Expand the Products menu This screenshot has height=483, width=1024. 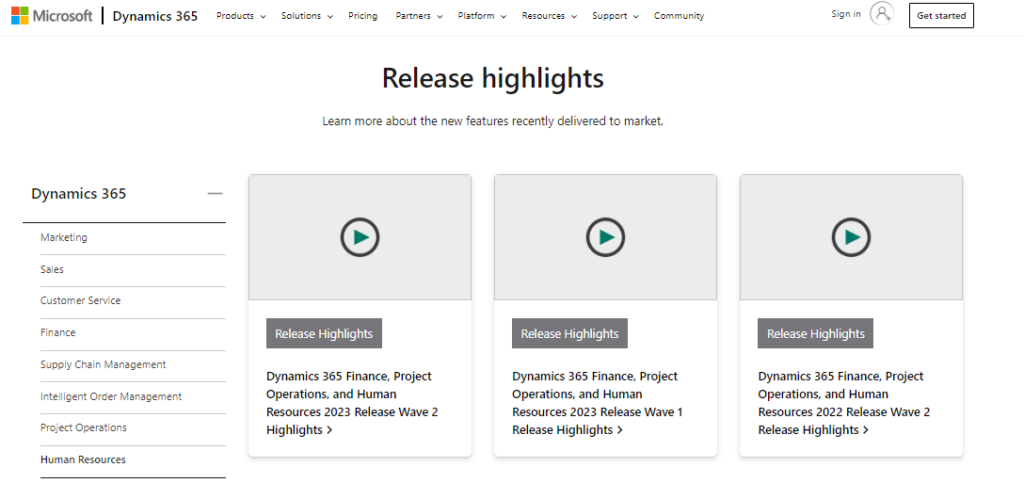pyautogui.click(x=241, y=16)
